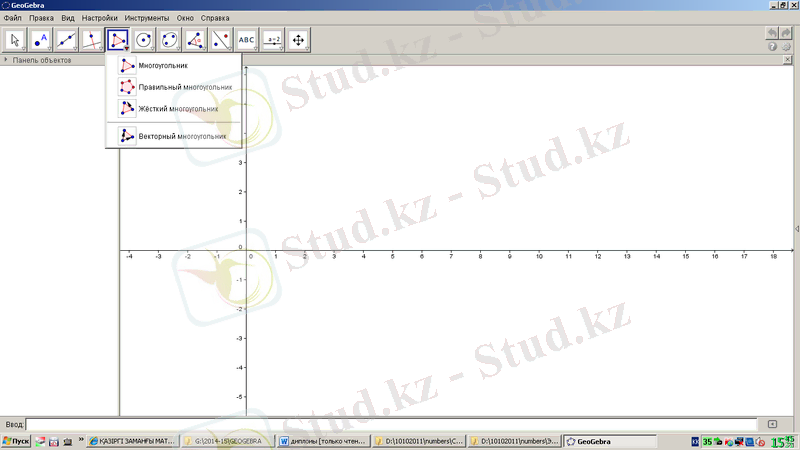The width and height of the screenshot is (800, 450).
Task: Open the Polygon tool dropdown red arrow
Action: click(126, 48)
